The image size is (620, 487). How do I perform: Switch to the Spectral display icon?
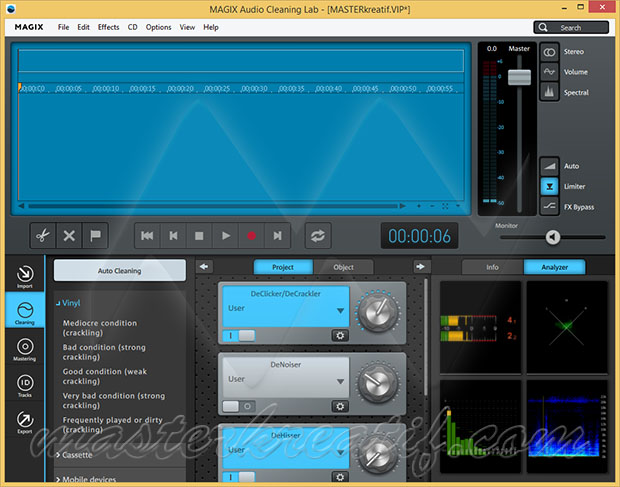click(x=549, y=92)
